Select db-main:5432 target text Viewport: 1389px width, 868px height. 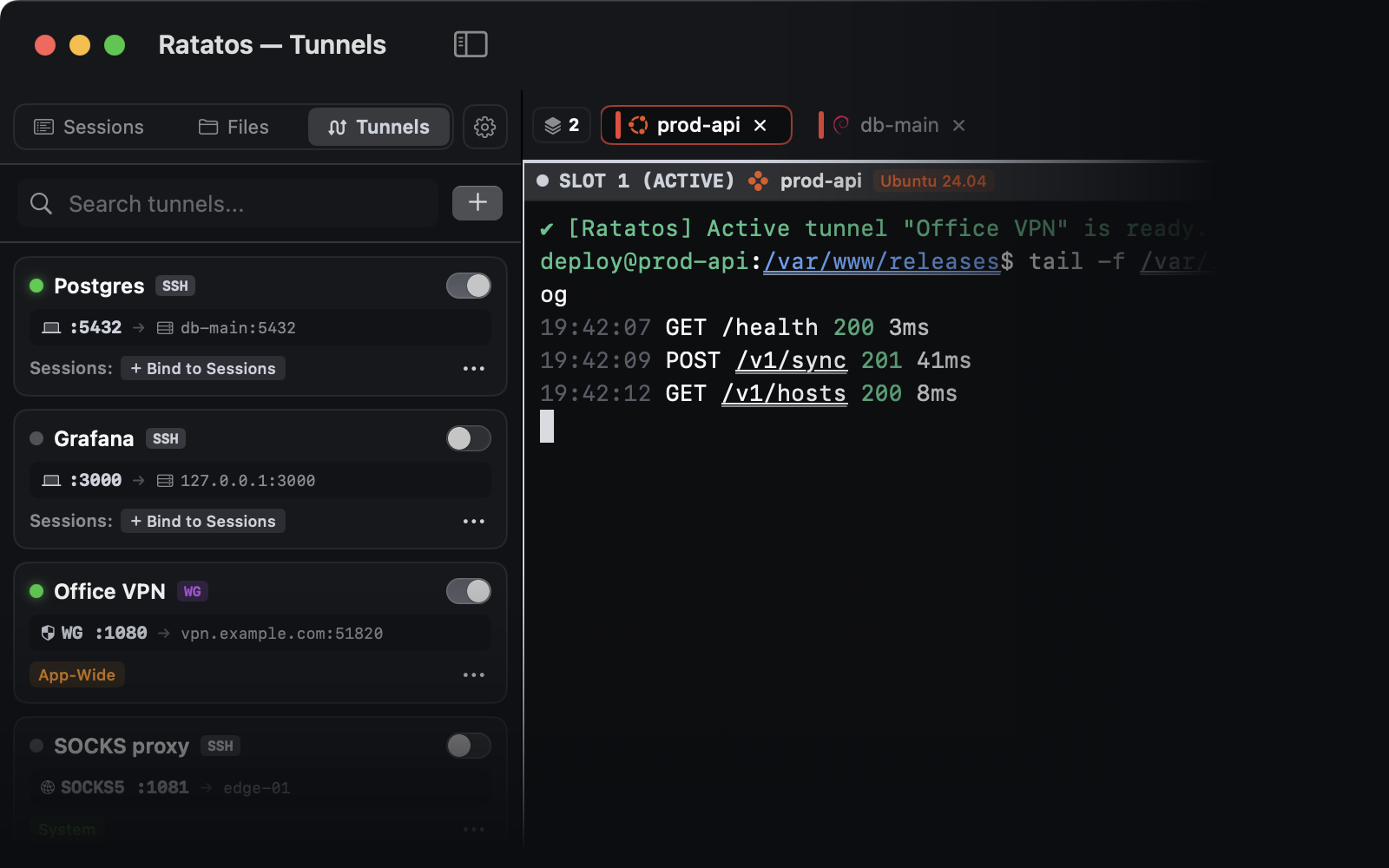[238, 328]
